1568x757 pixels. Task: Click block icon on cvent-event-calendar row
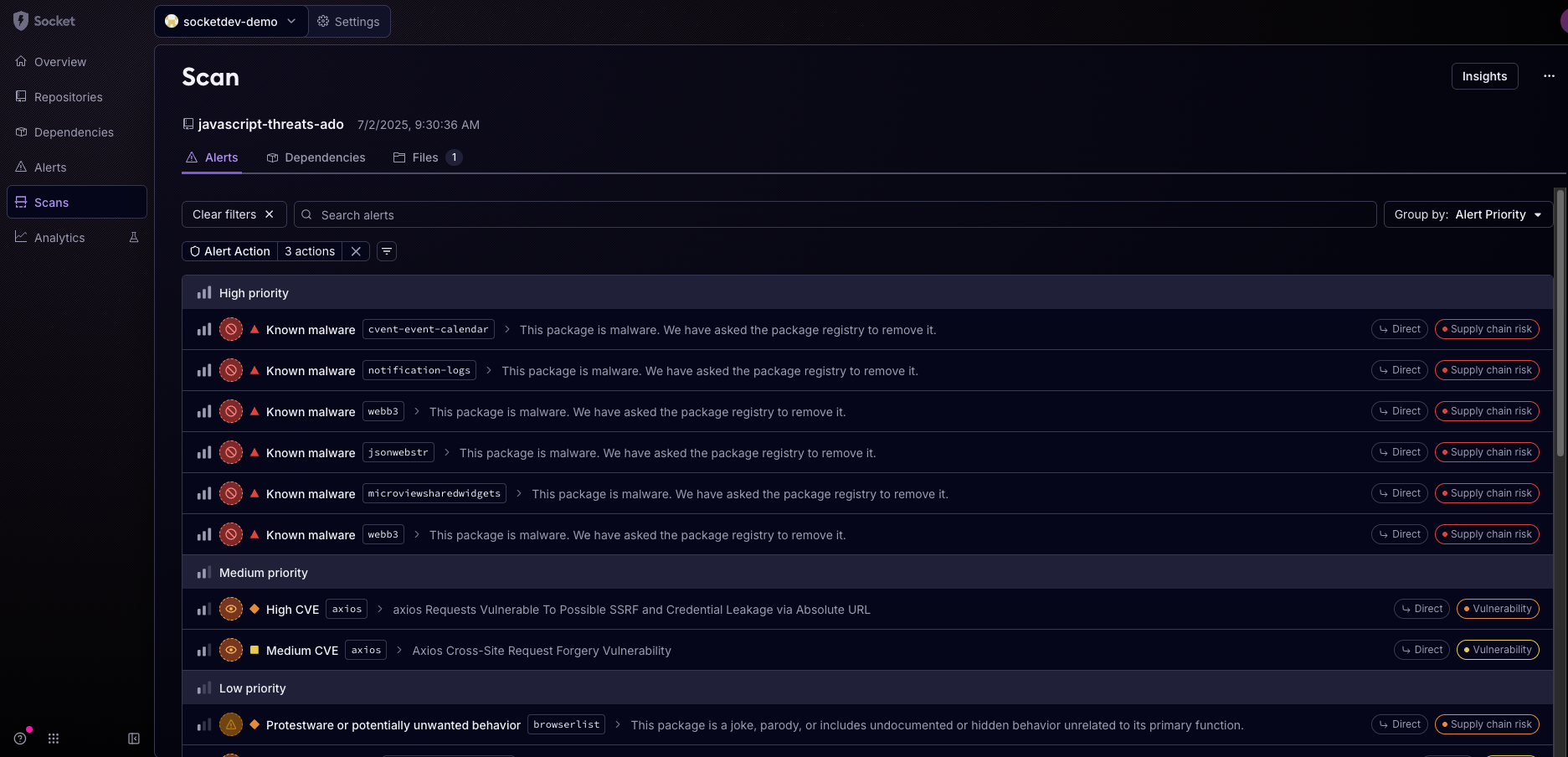pyautogui.click(x=231, y=330)
